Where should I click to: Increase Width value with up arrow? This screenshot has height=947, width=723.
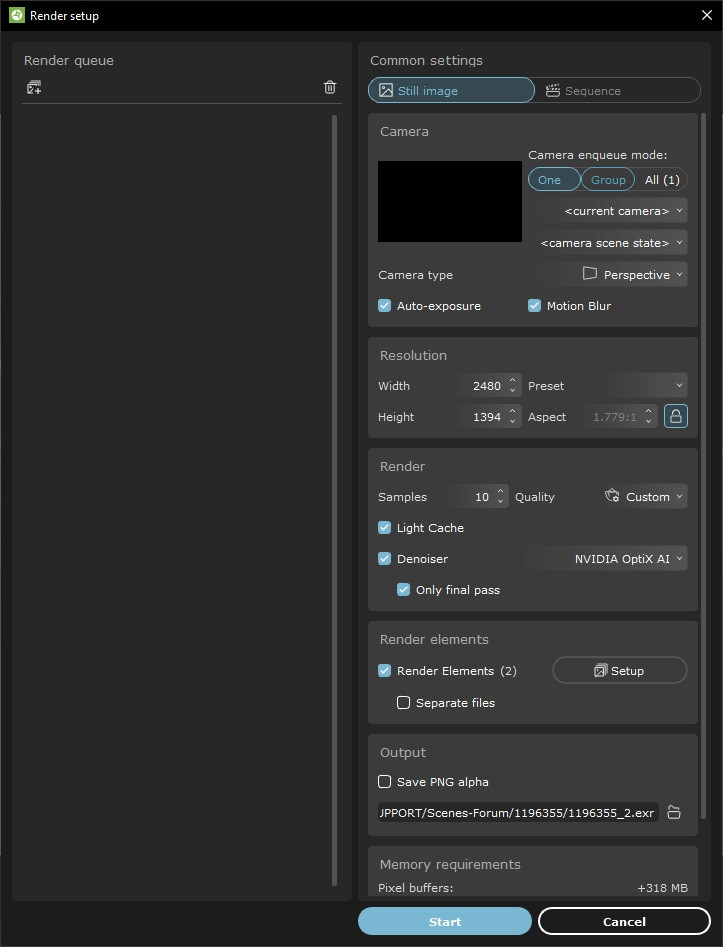point(512,380)
